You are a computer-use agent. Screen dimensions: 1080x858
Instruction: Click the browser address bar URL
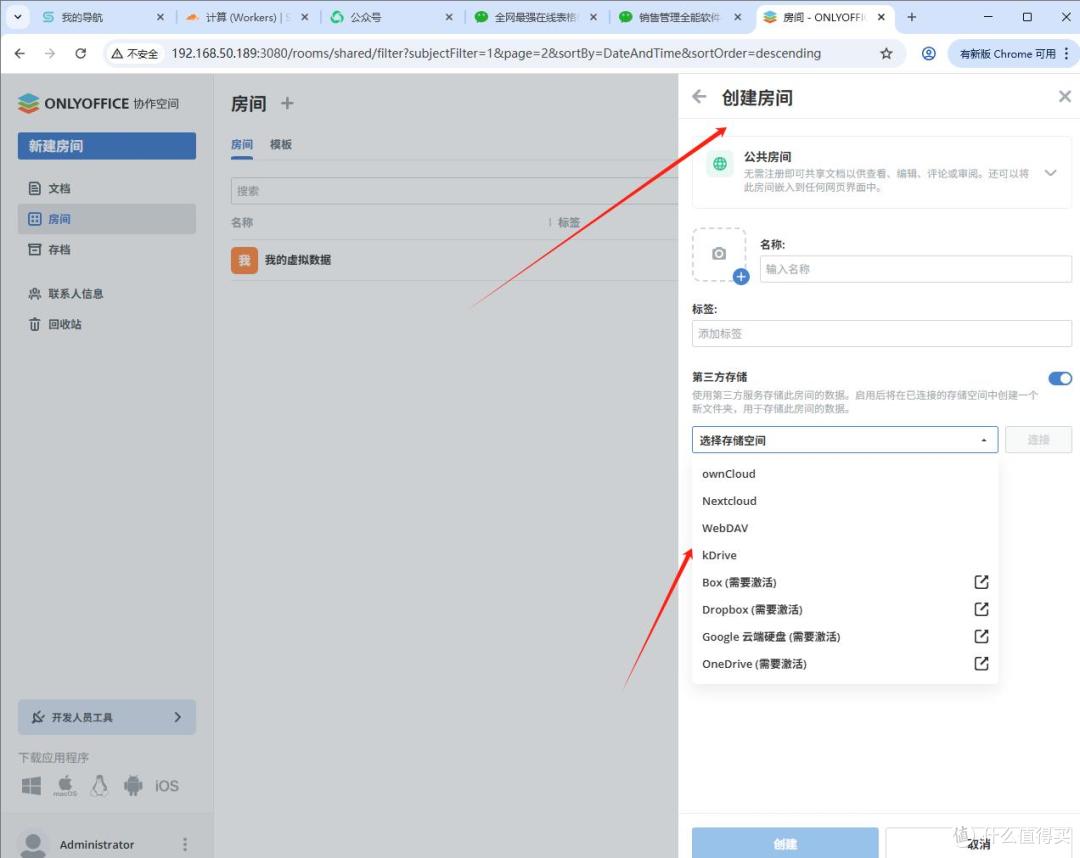point(496,54)
